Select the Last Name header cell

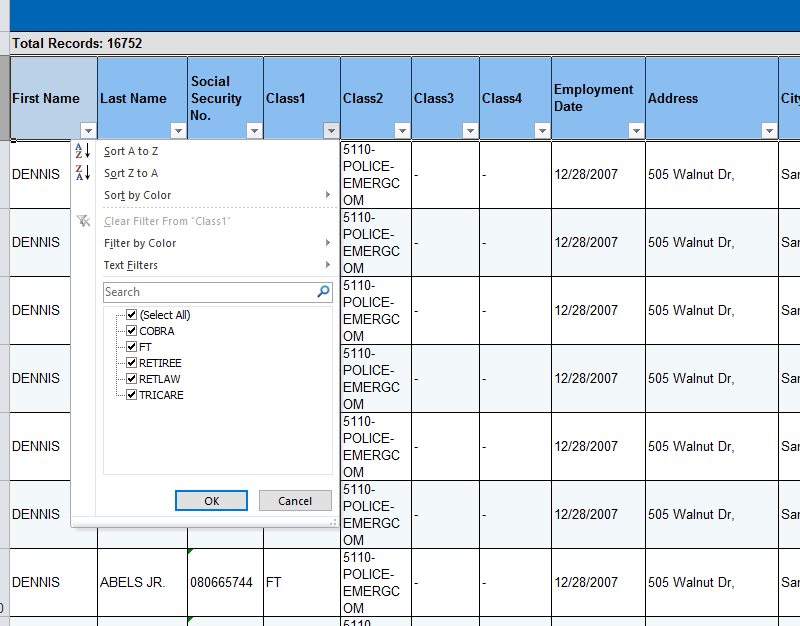[x=142, y=98]
